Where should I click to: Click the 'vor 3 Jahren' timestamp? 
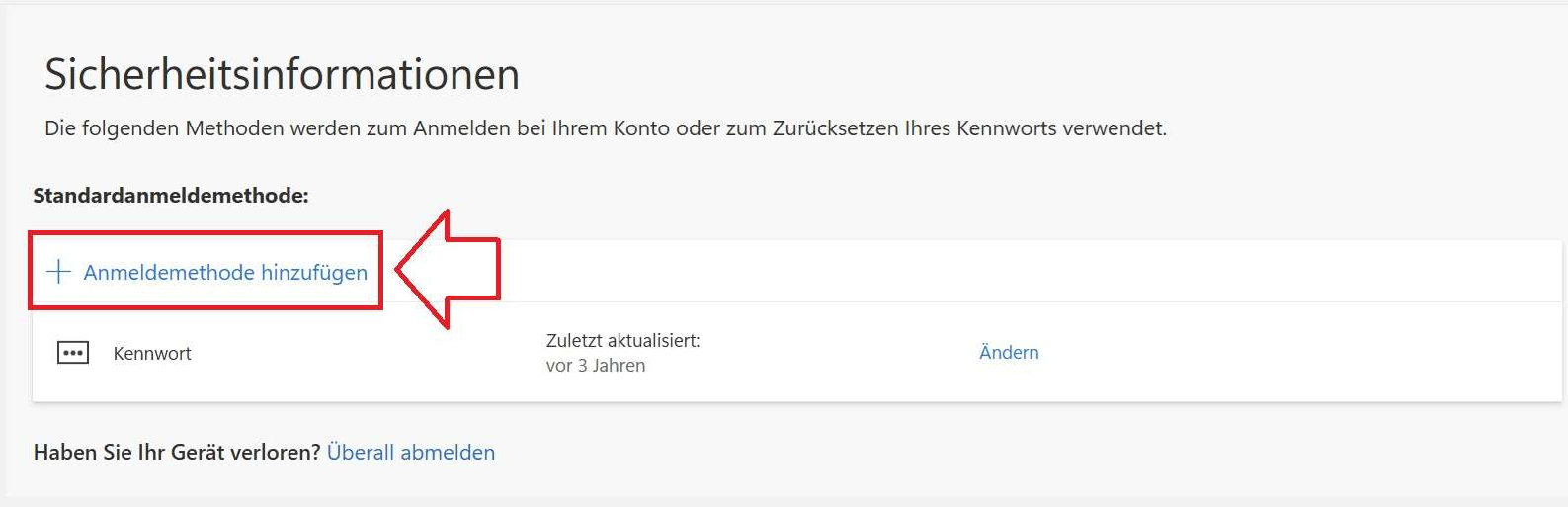click(596, 366)
